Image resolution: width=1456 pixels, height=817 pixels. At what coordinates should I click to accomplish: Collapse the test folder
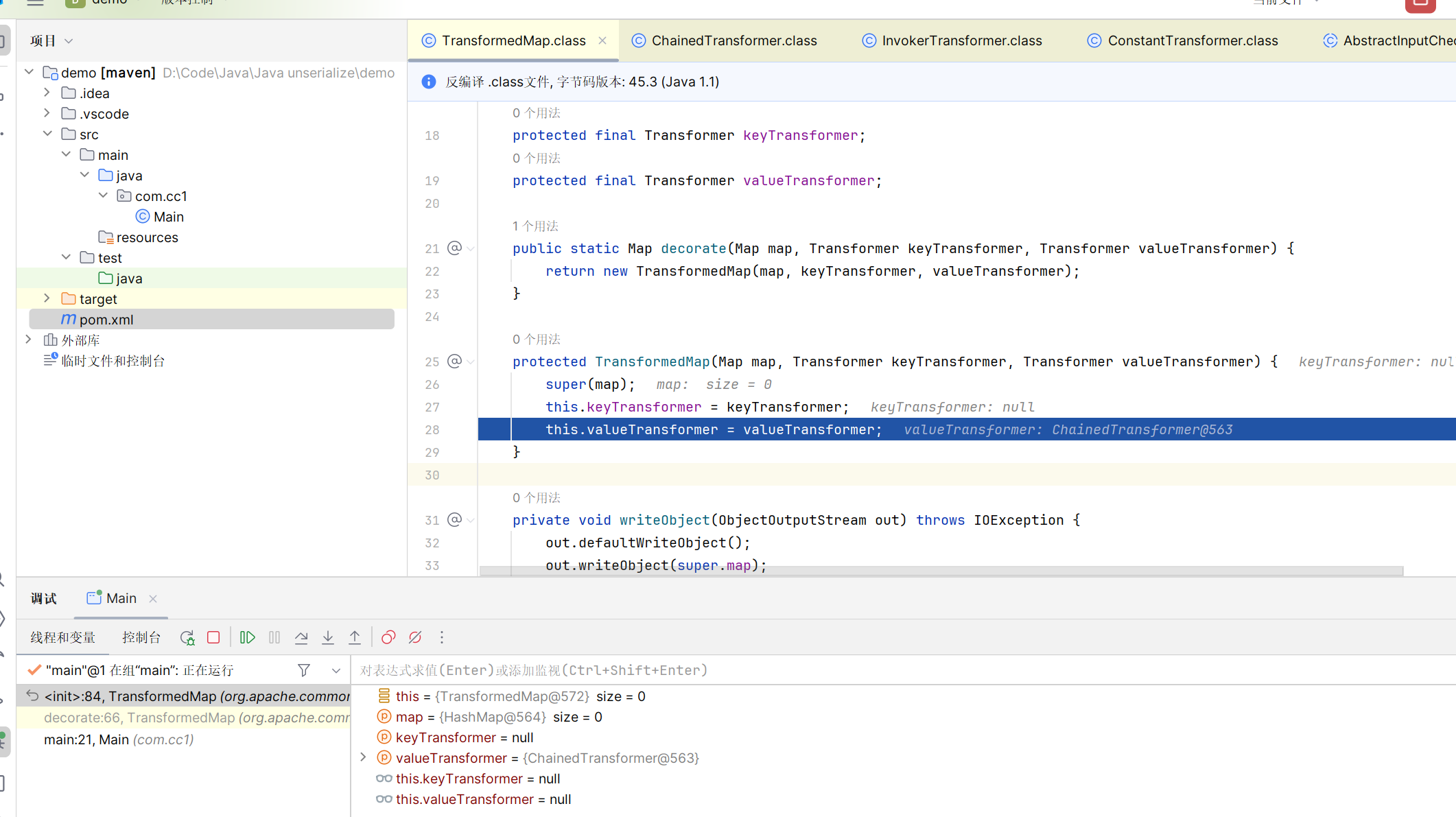[x=66, y=257]
